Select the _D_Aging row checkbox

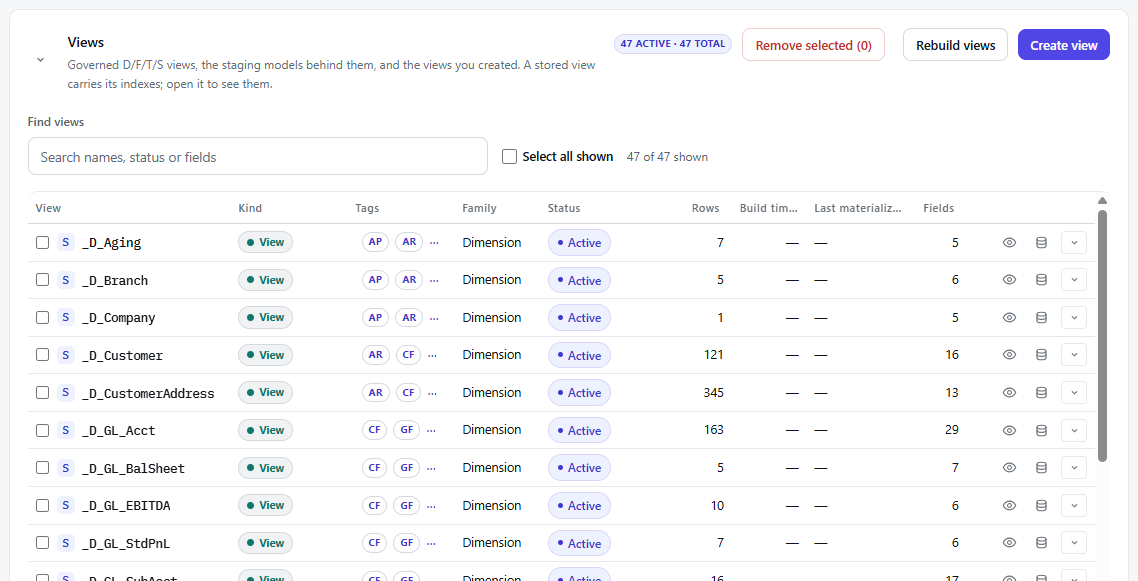pos(43,242)
